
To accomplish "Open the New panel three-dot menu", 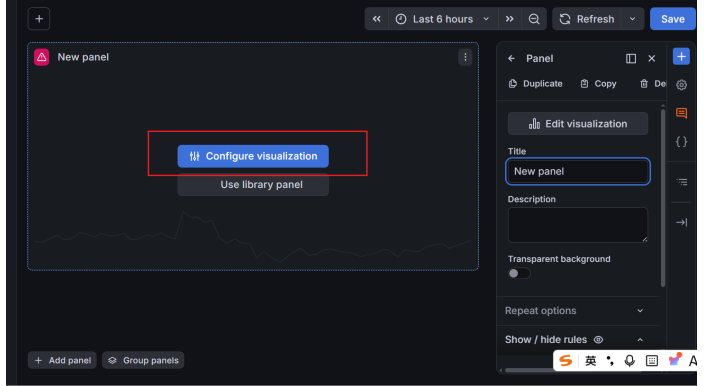I will (465, 57).
